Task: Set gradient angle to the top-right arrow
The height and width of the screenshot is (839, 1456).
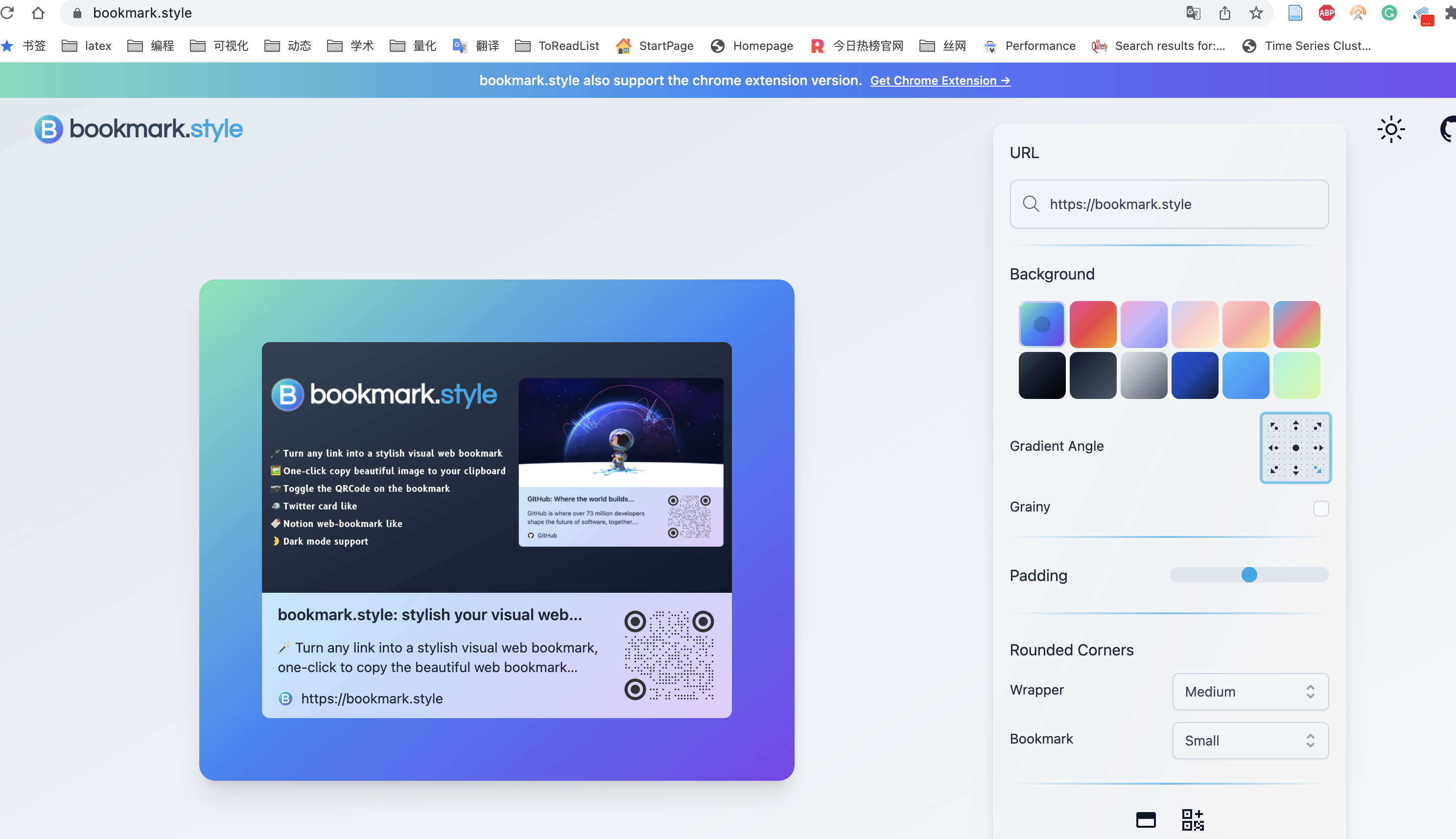Action: [1317, 426]
